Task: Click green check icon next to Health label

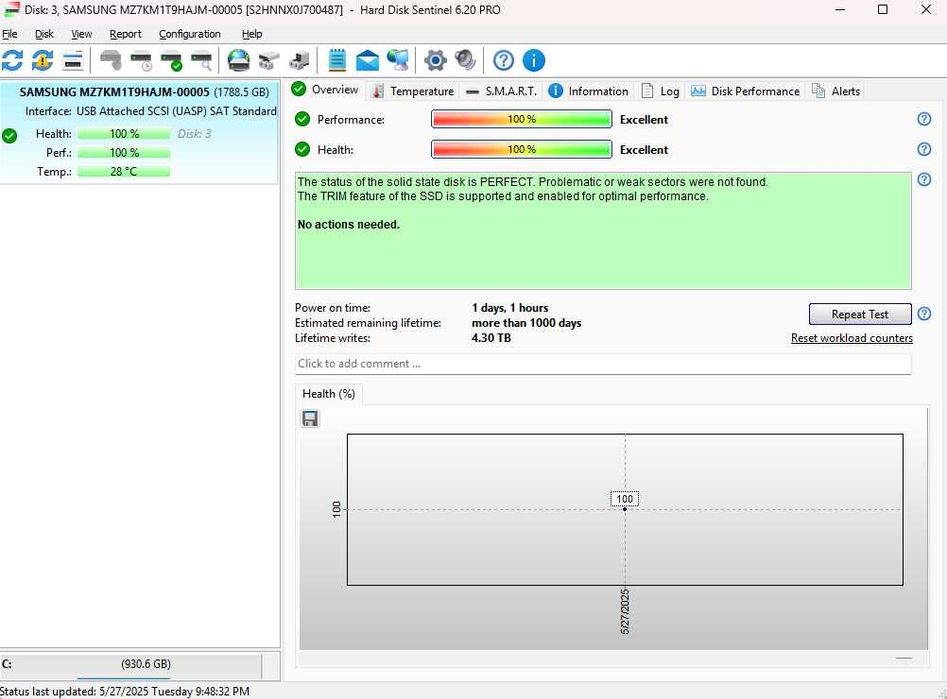Action: tap(302, 149)
